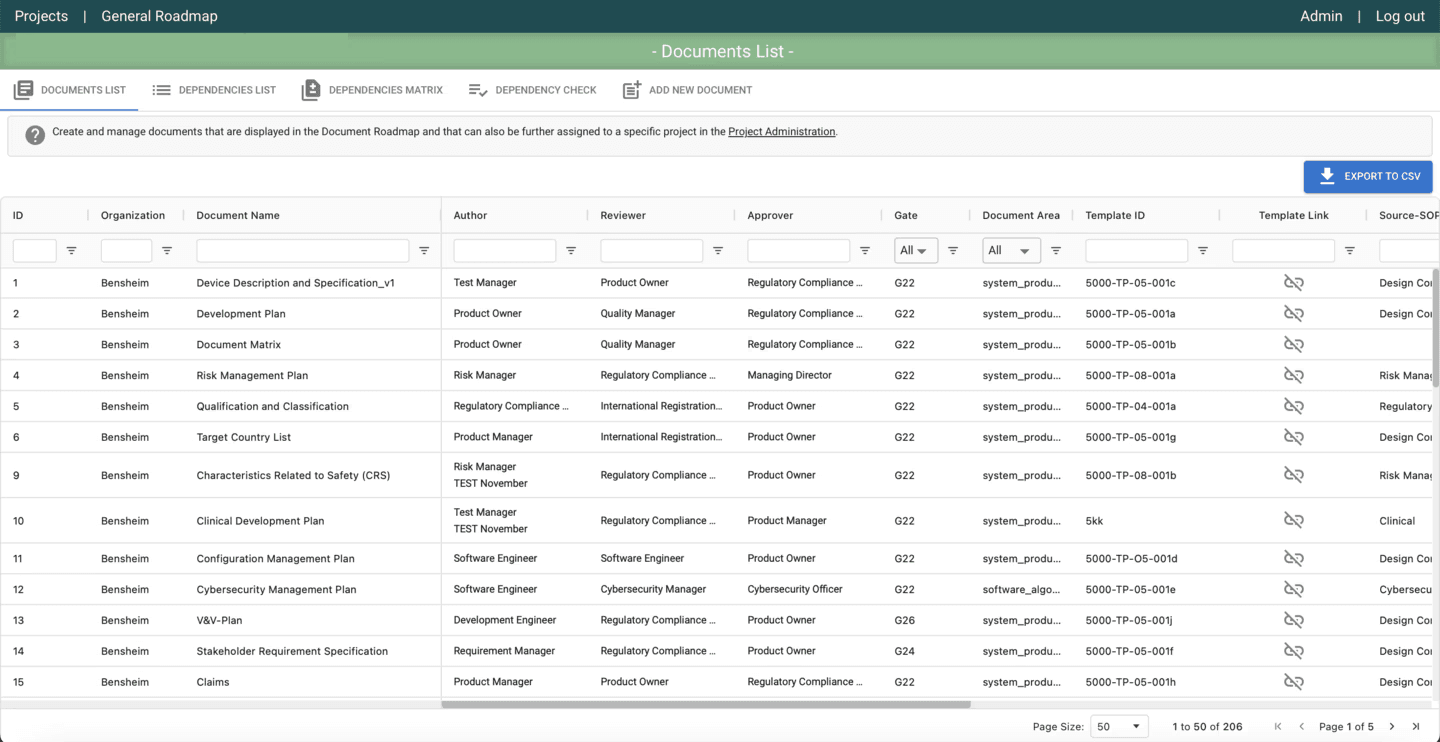Select 'Qualification and Classification' document name cell
1440x742 pixels.
tap(273, 407)
